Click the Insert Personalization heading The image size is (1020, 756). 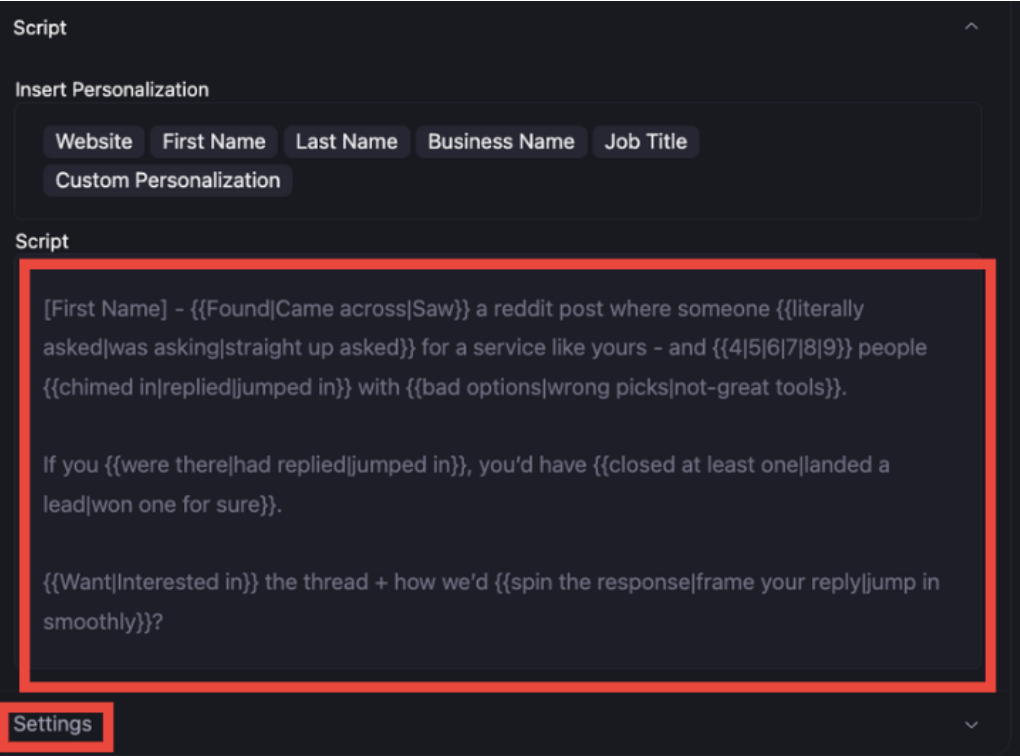click(111, 89)
